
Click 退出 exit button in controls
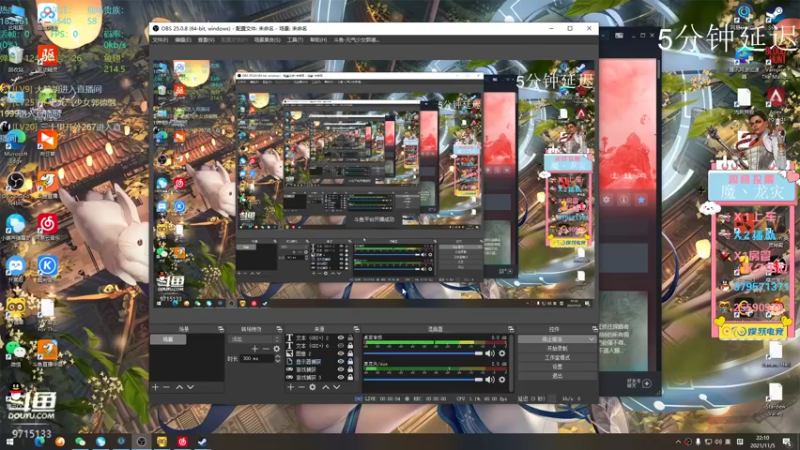557,376
